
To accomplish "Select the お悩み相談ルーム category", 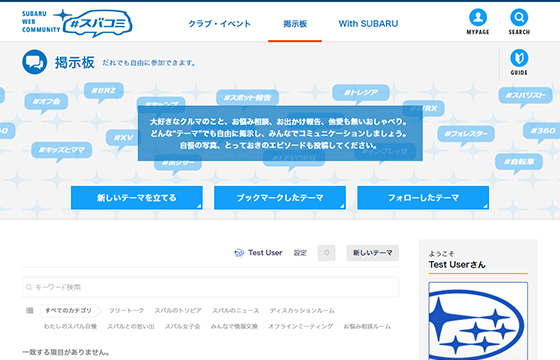I will (x=367, y=326).
